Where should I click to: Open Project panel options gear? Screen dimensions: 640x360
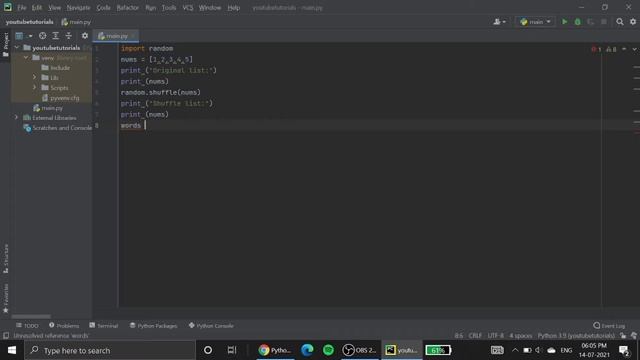tap(84, 36)
